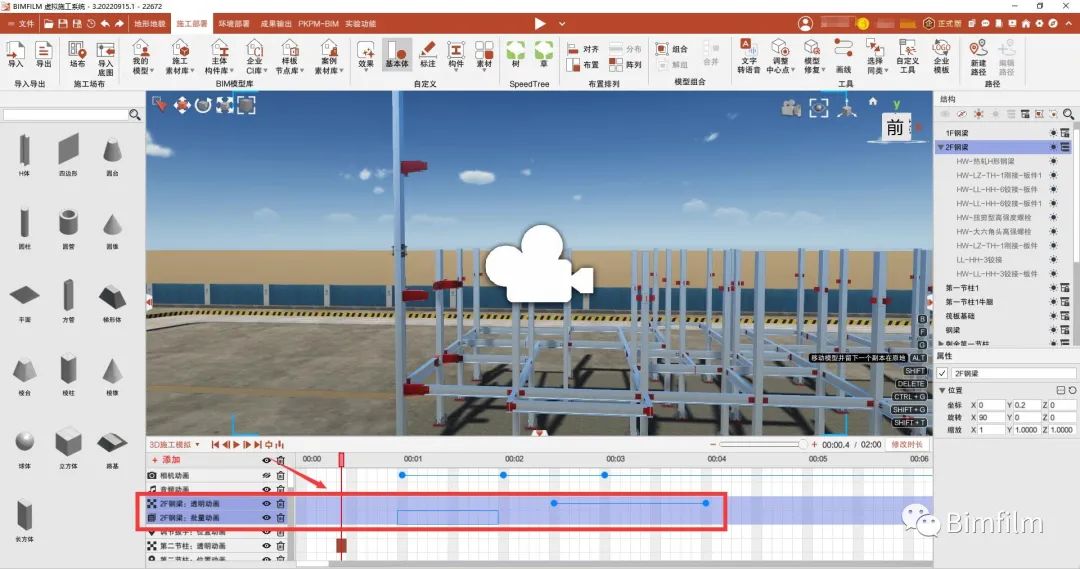Click the viewport home view icon

873,102
